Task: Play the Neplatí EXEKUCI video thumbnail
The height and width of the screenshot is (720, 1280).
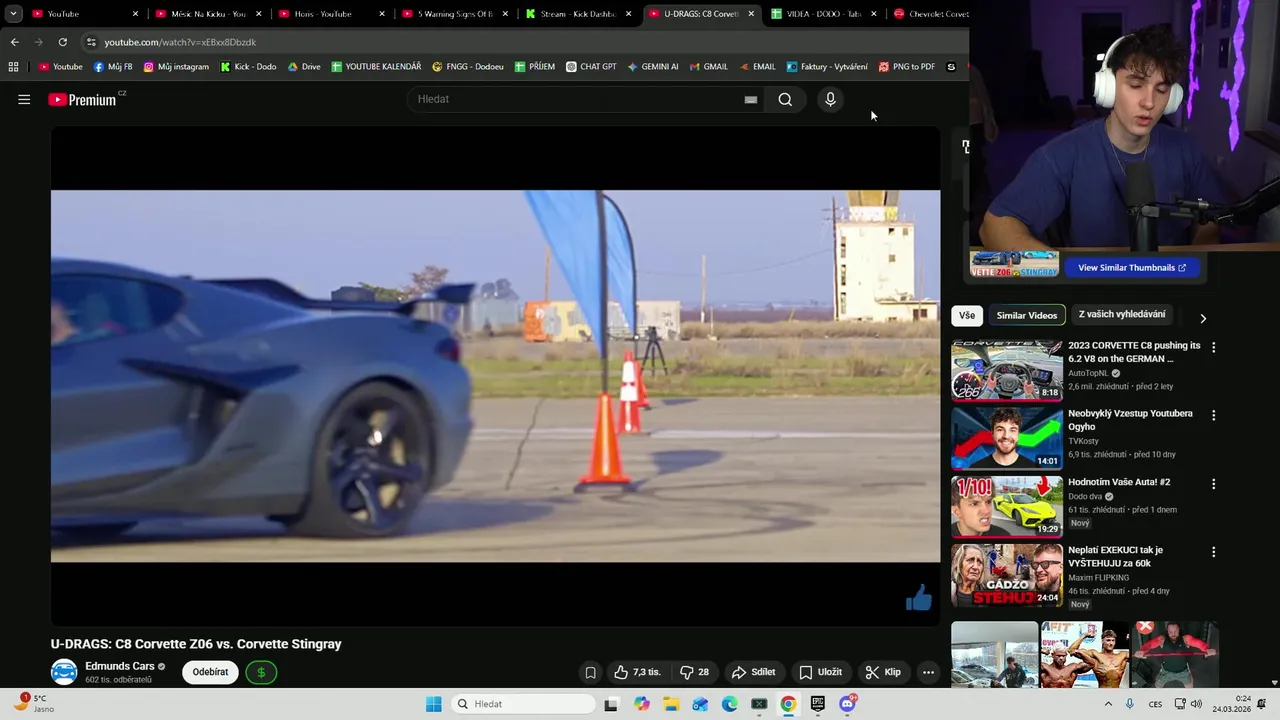Action: tap(1007, 574)
